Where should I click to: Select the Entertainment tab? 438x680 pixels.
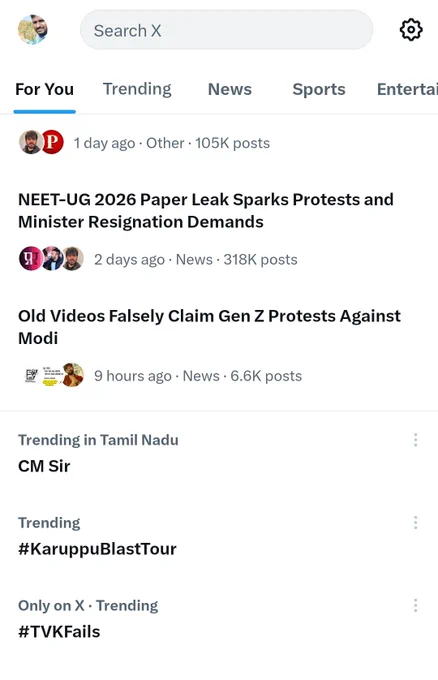click(407, 89)
